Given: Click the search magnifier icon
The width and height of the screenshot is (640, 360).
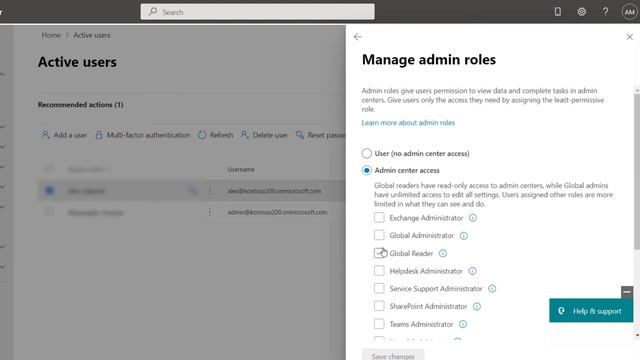Looking at the screenshot, I should tap(153, 12).
